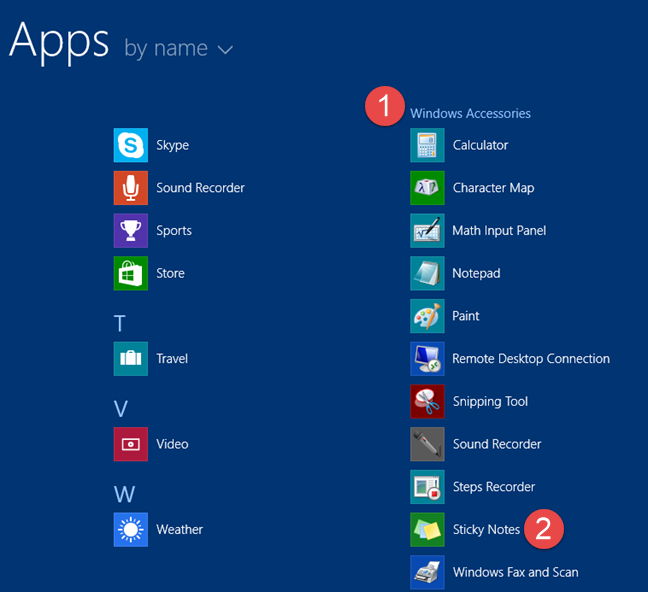Launch the orange Sound Recorder microphone icon
The height and width of the screenshot is (592, 648).
point(131,188)
